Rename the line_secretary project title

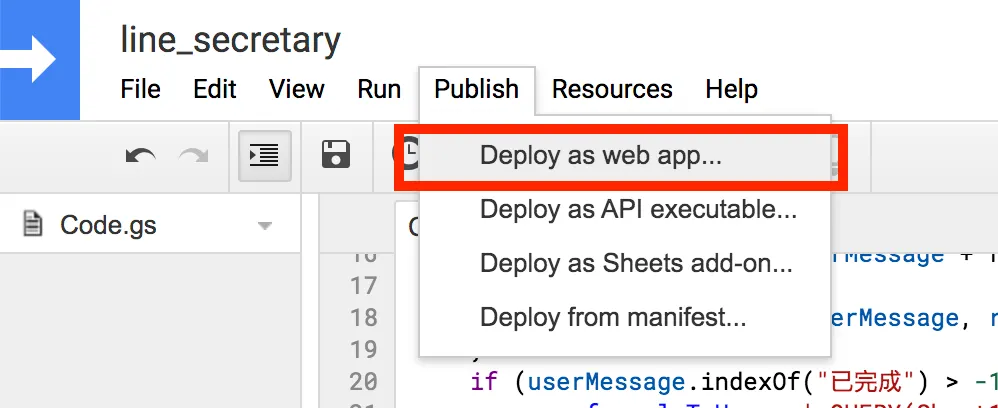(230, 40)
